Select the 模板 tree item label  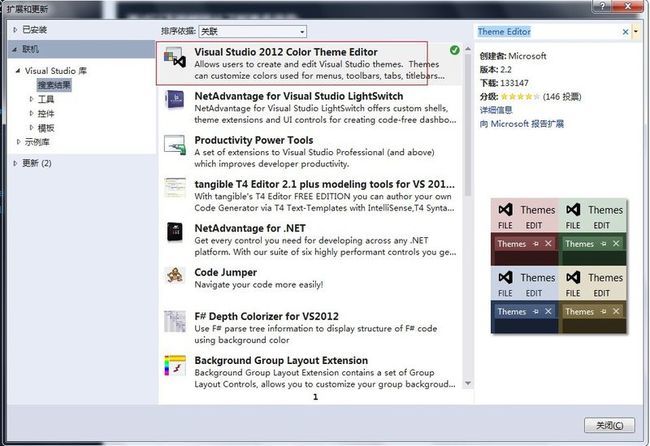(x=46, y=128)
